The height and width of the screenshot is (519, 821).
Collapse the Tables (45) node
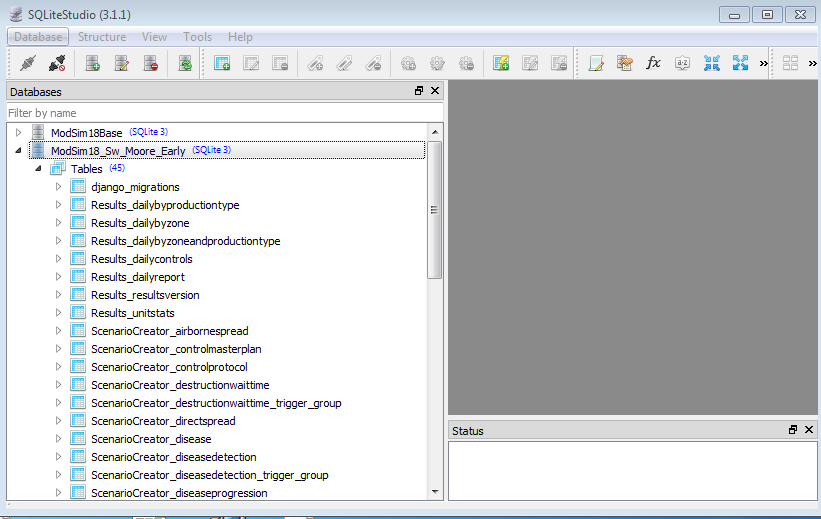[x=38, y=169]
